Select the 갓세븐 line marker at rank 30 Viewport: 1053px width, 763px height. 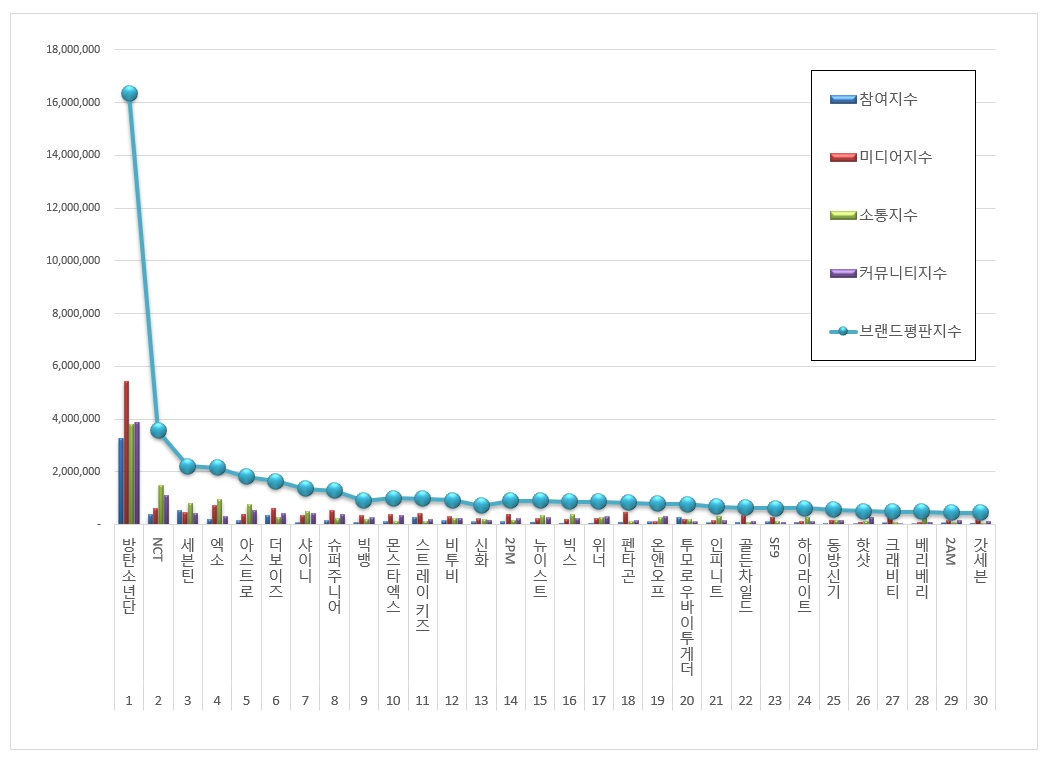pos(980,512)
